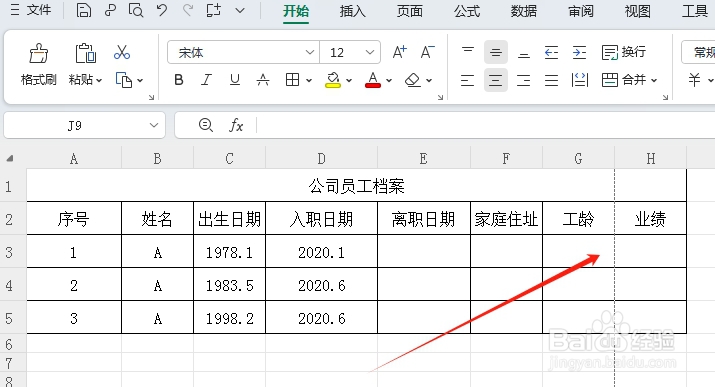Open the 页面 tab
Screen dimensions: 715x387
(409, 11)
